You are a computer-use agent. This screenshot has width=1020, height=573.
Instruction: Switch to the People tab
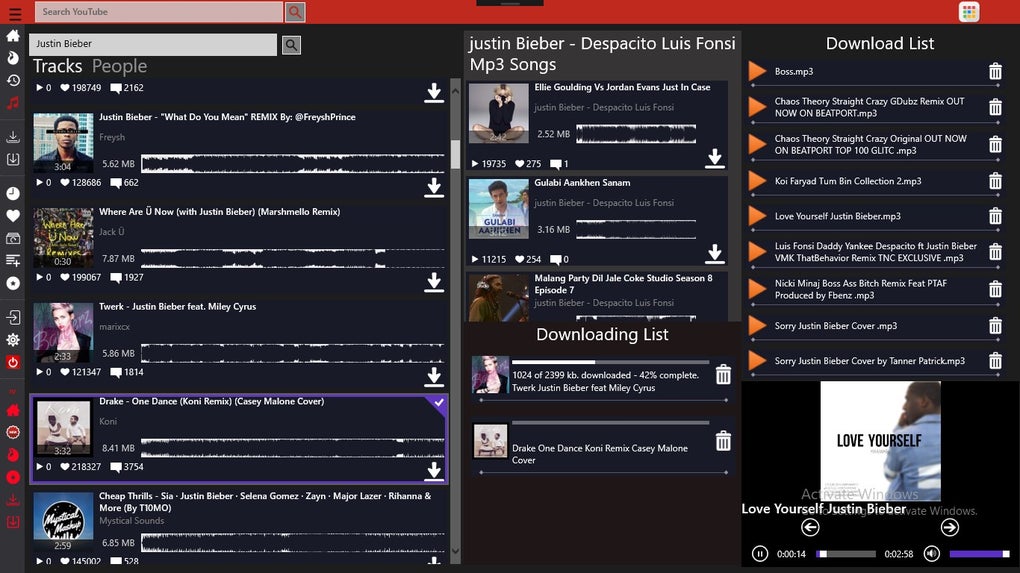119,66
